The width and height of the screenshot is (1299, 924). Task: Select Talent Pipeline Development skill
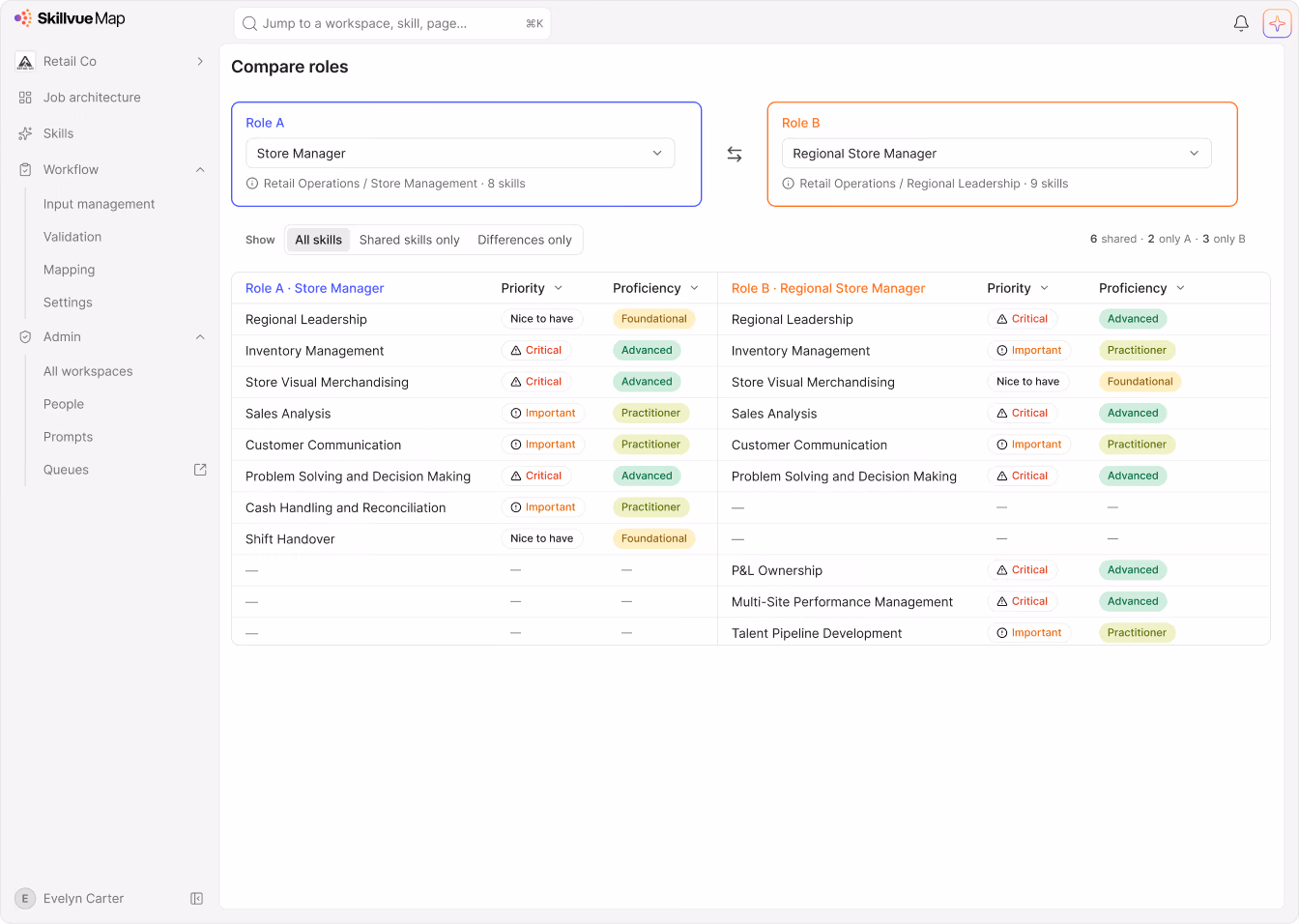tap(817, 633)
